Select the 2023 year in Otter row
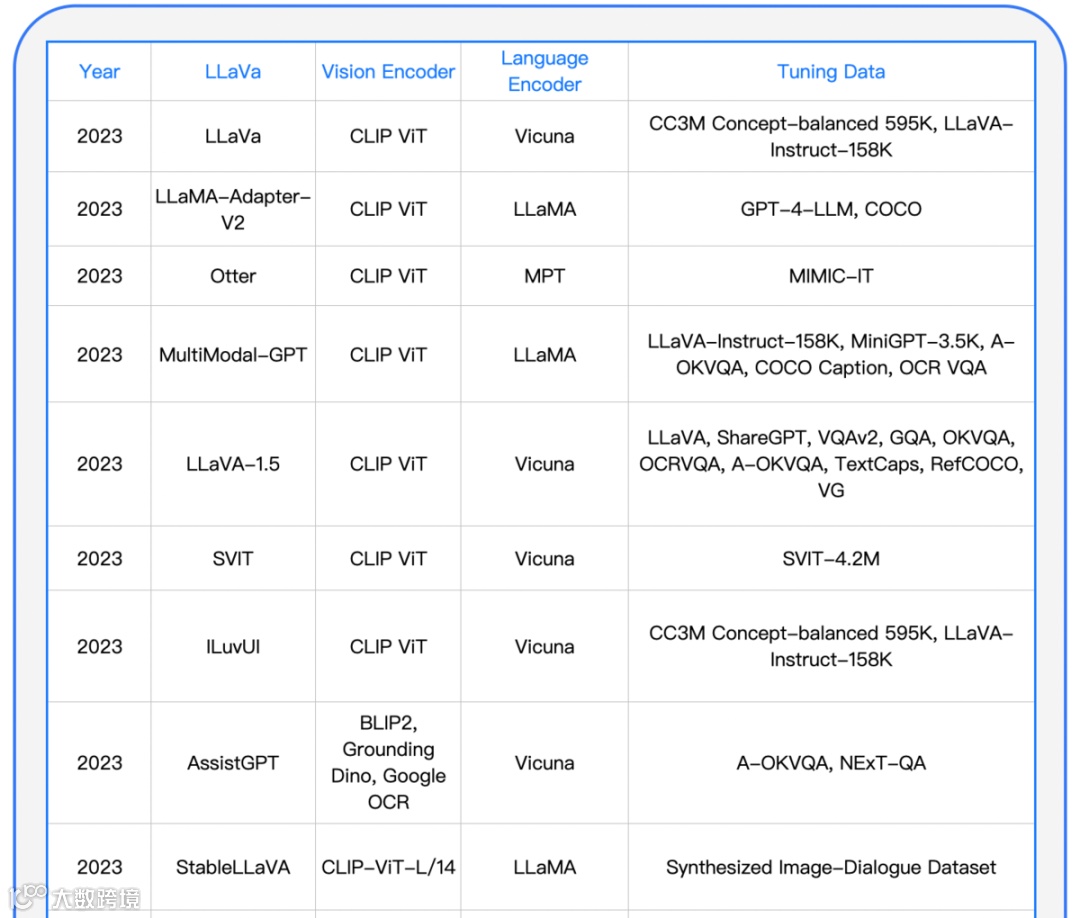Screen dimensions: 1080x918 tap(99, 276)
